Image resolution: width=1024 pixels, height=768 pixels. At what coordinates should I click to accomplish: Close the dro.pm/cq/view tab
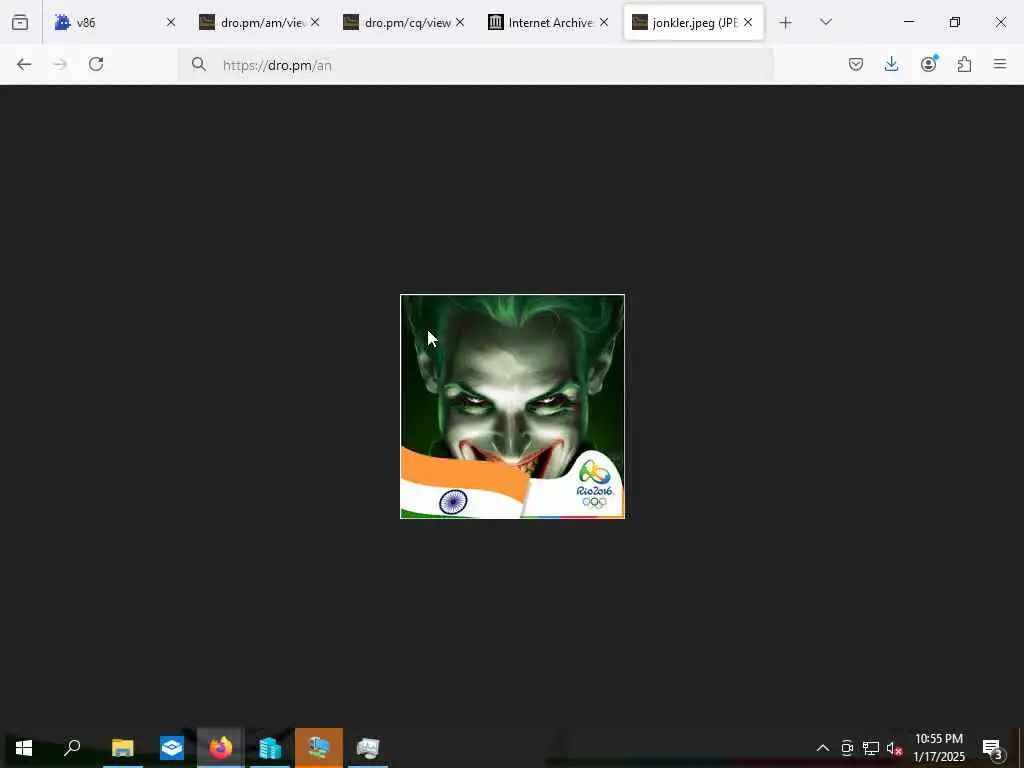click(x=460, y=23)
